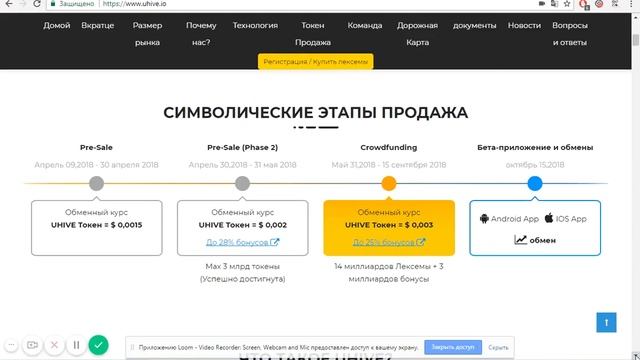Screen dimensions: 640x360
Task: Click the Android App icon
Action: click(484, 218)
